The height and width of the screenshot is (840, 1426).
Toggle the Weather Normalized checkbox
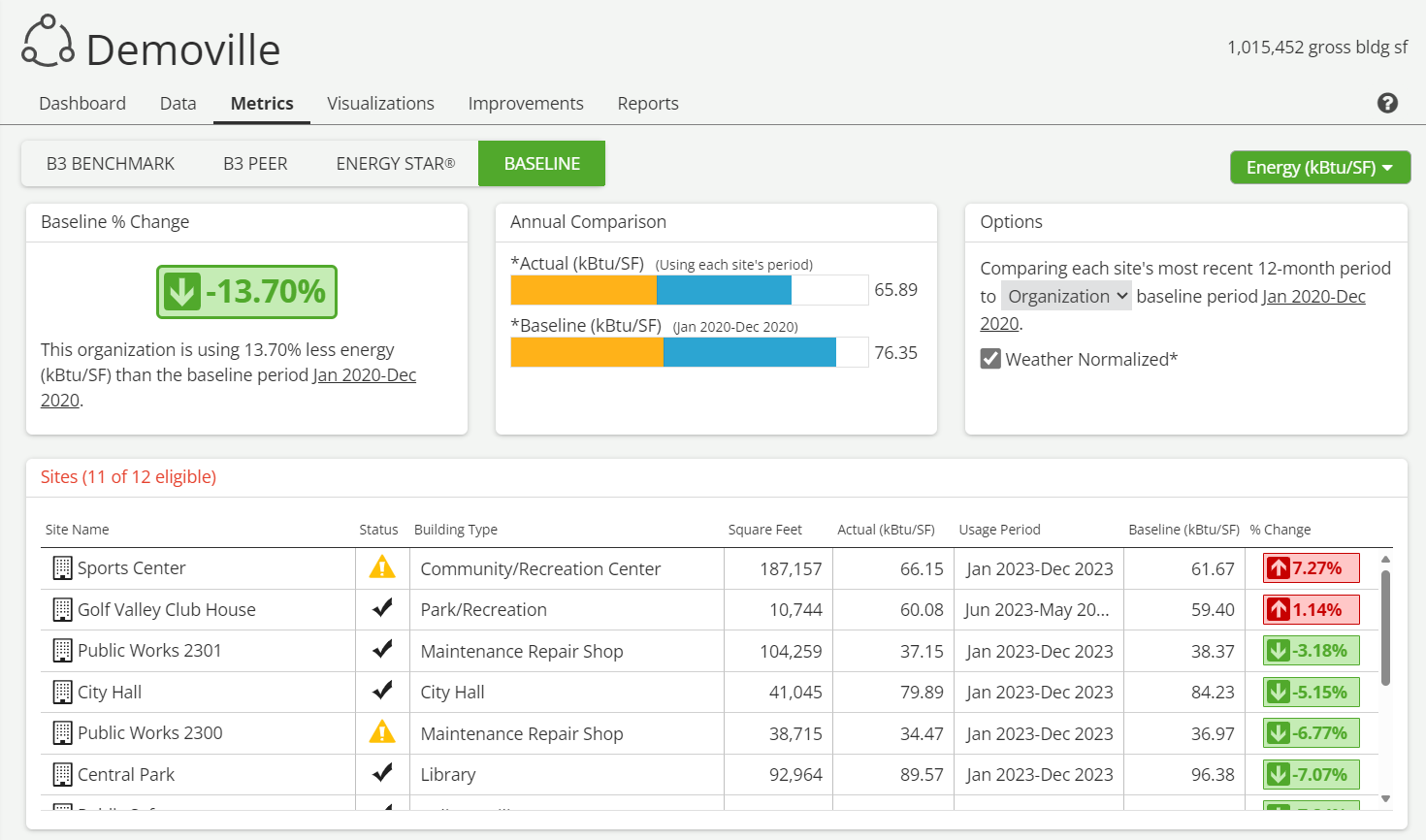pos(990,359)
